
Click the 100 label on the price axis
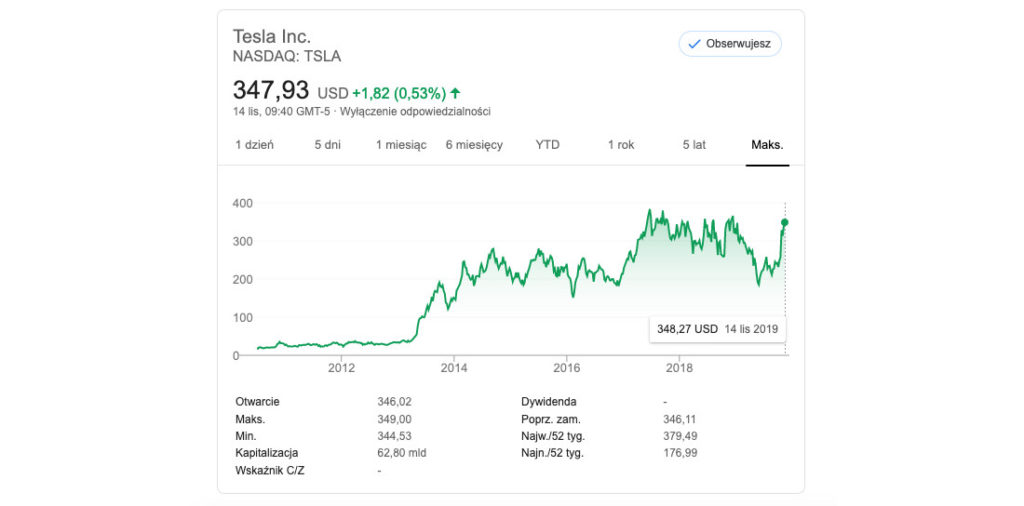point(241,317)
